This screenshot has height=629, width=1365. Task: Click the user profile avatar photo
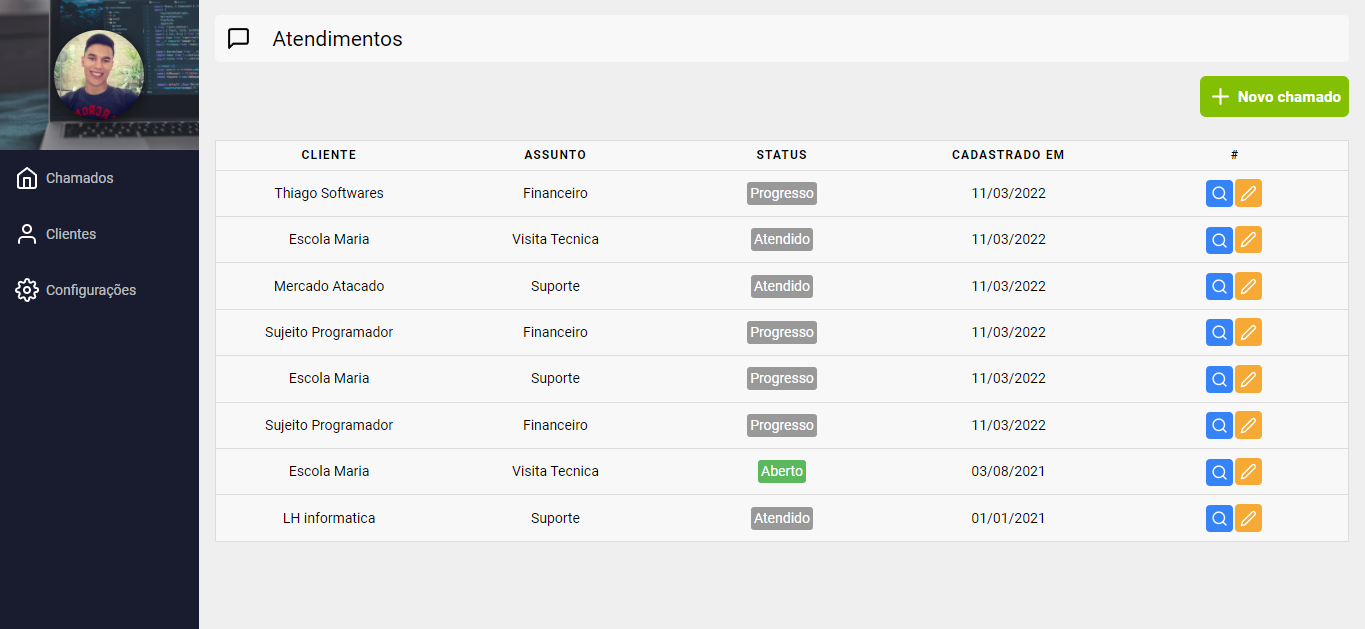point(99,75)
